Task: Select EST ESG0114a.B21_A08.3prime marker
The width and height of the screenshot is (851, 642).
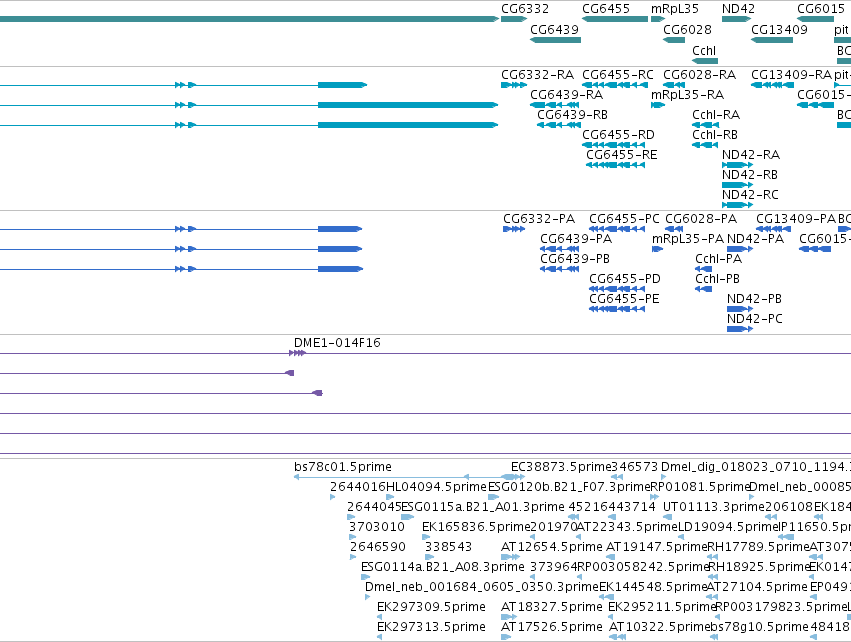Action: click(x=365, y=577)
